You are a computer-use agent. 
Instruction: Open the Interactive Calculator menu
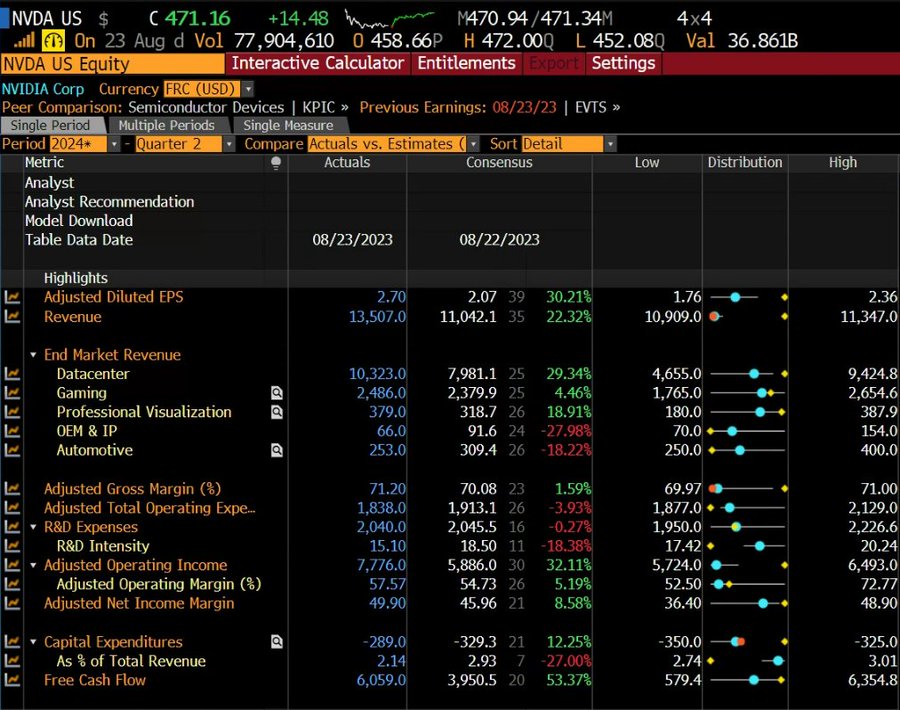[x=318, y=63]
